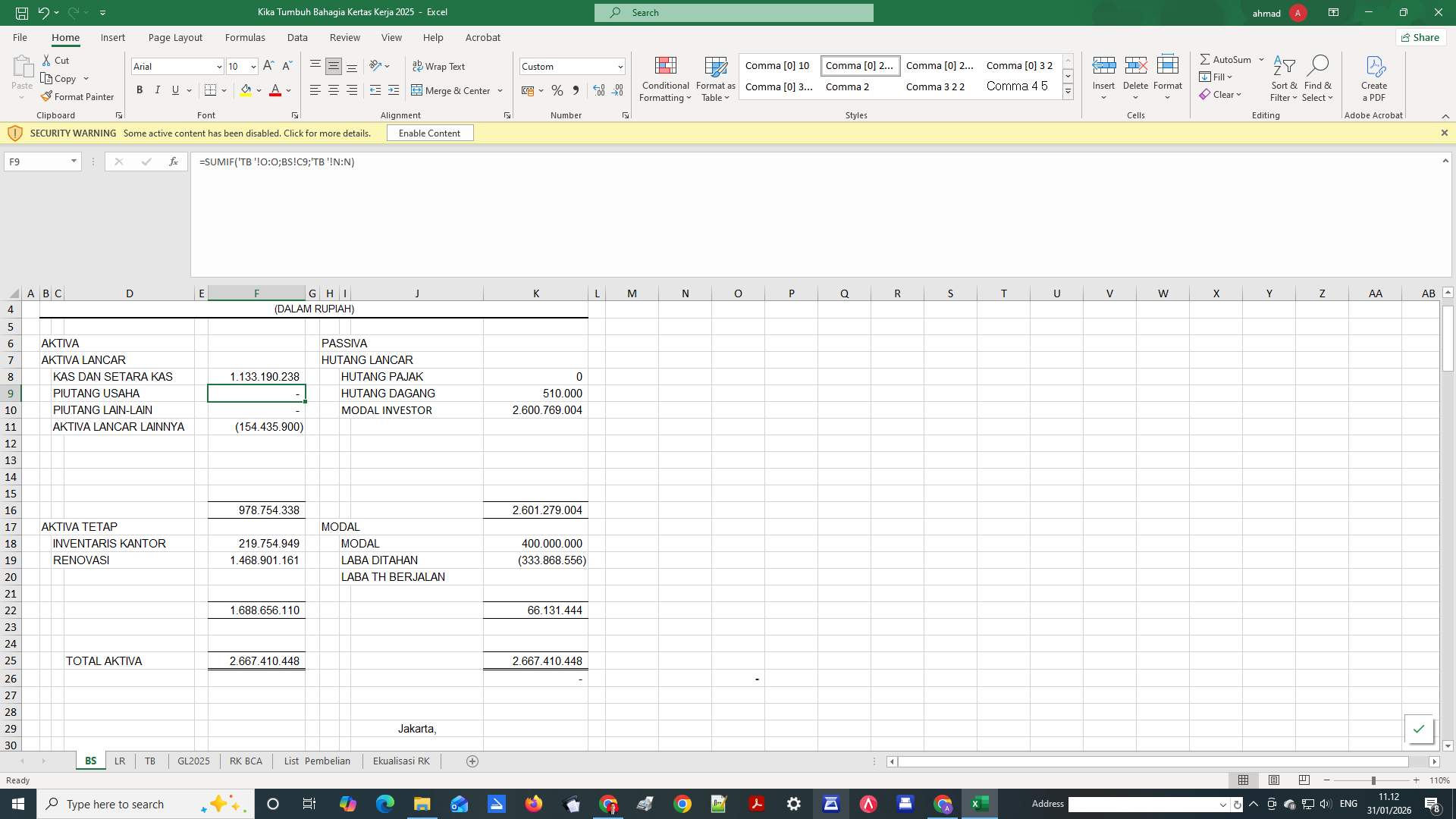Open the font name dropdown

pyautogui.click(x=219, y=66)
